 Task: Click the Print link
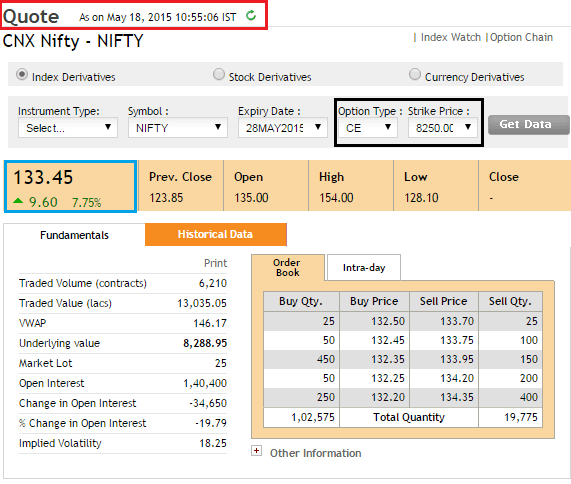pyautogui.click(x=215, y=263)
